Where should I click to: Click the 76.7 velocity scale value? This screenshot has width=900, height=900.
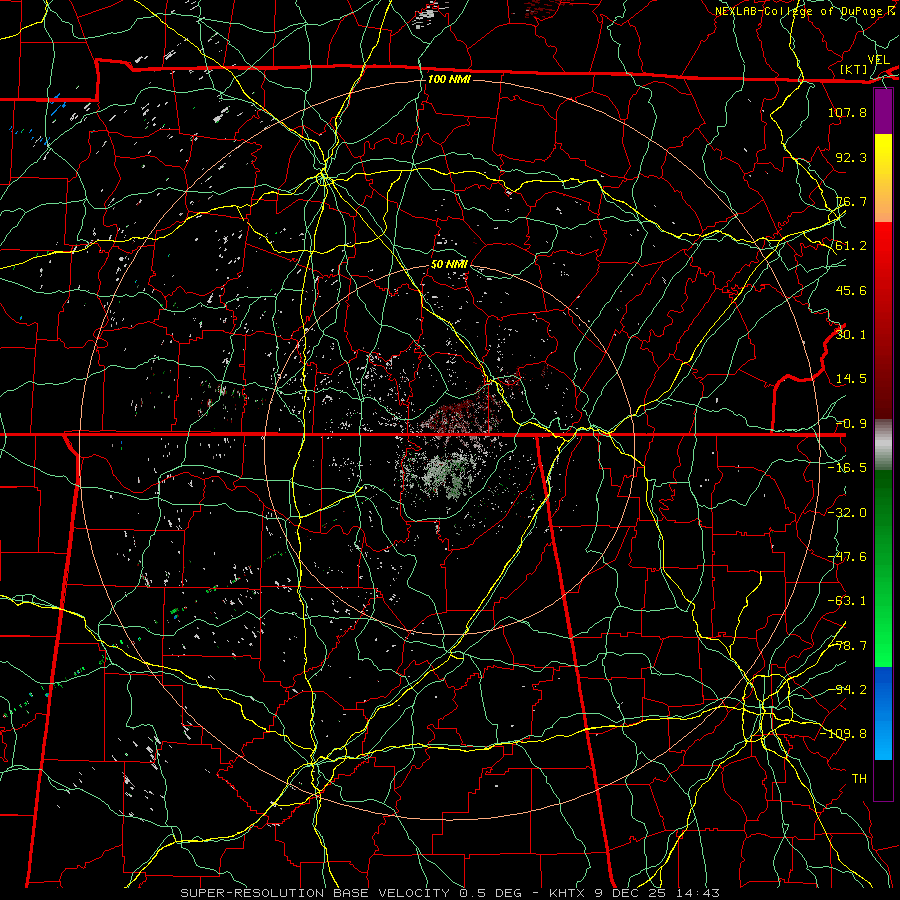point(851,201)
